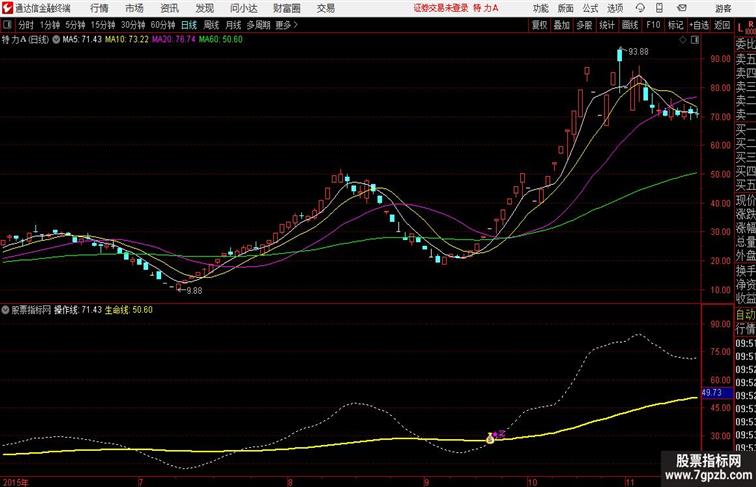Switch to the 分时 period tab
The height and width of the screenshot is (487, 756).
26,25
